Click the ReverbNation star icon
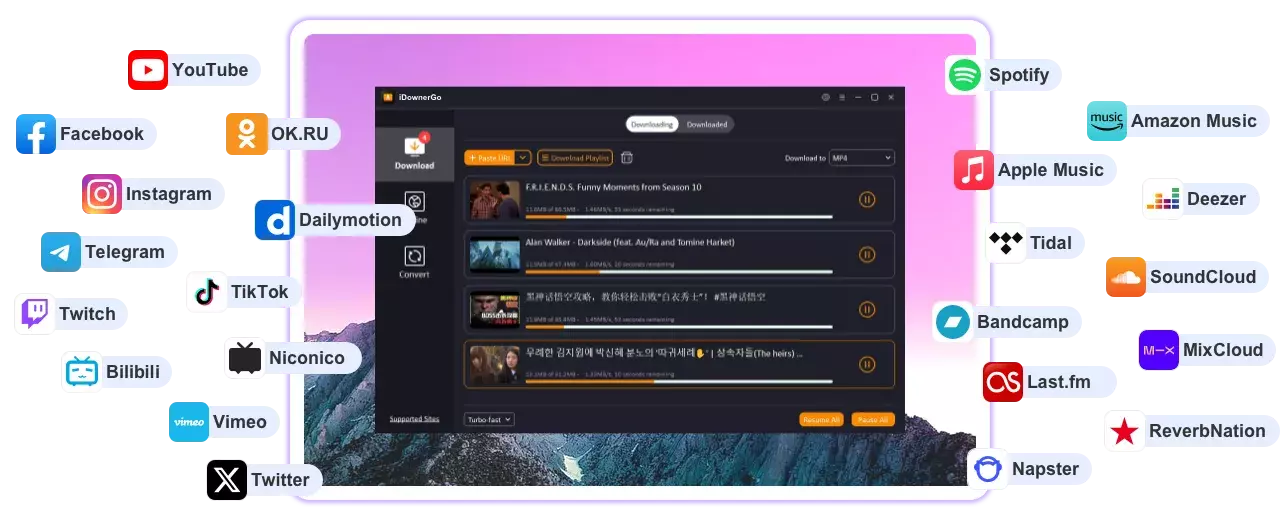Screen dimensions: 1280x521 1125,431
